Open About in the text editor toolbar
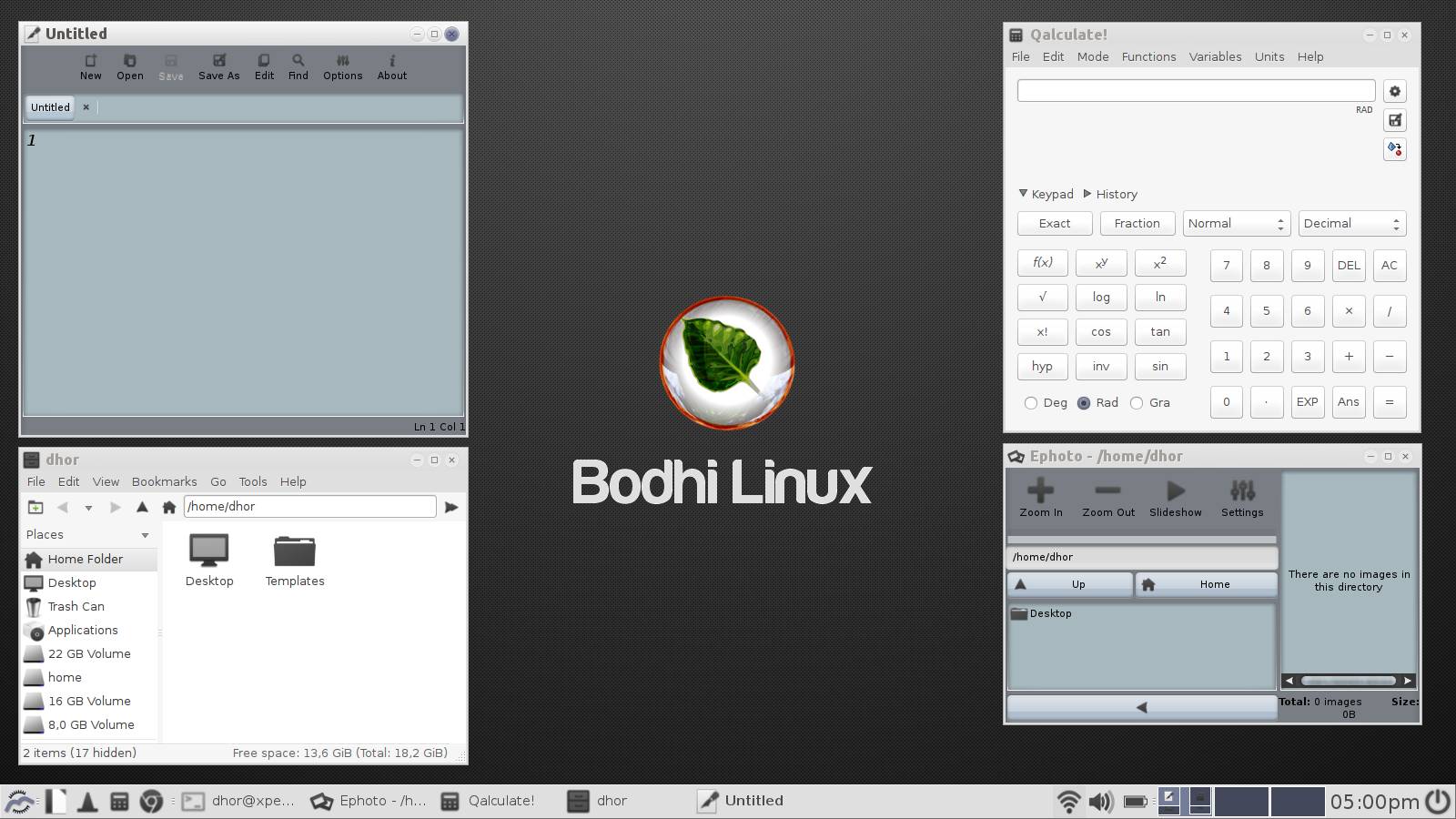 pos(392,67)
